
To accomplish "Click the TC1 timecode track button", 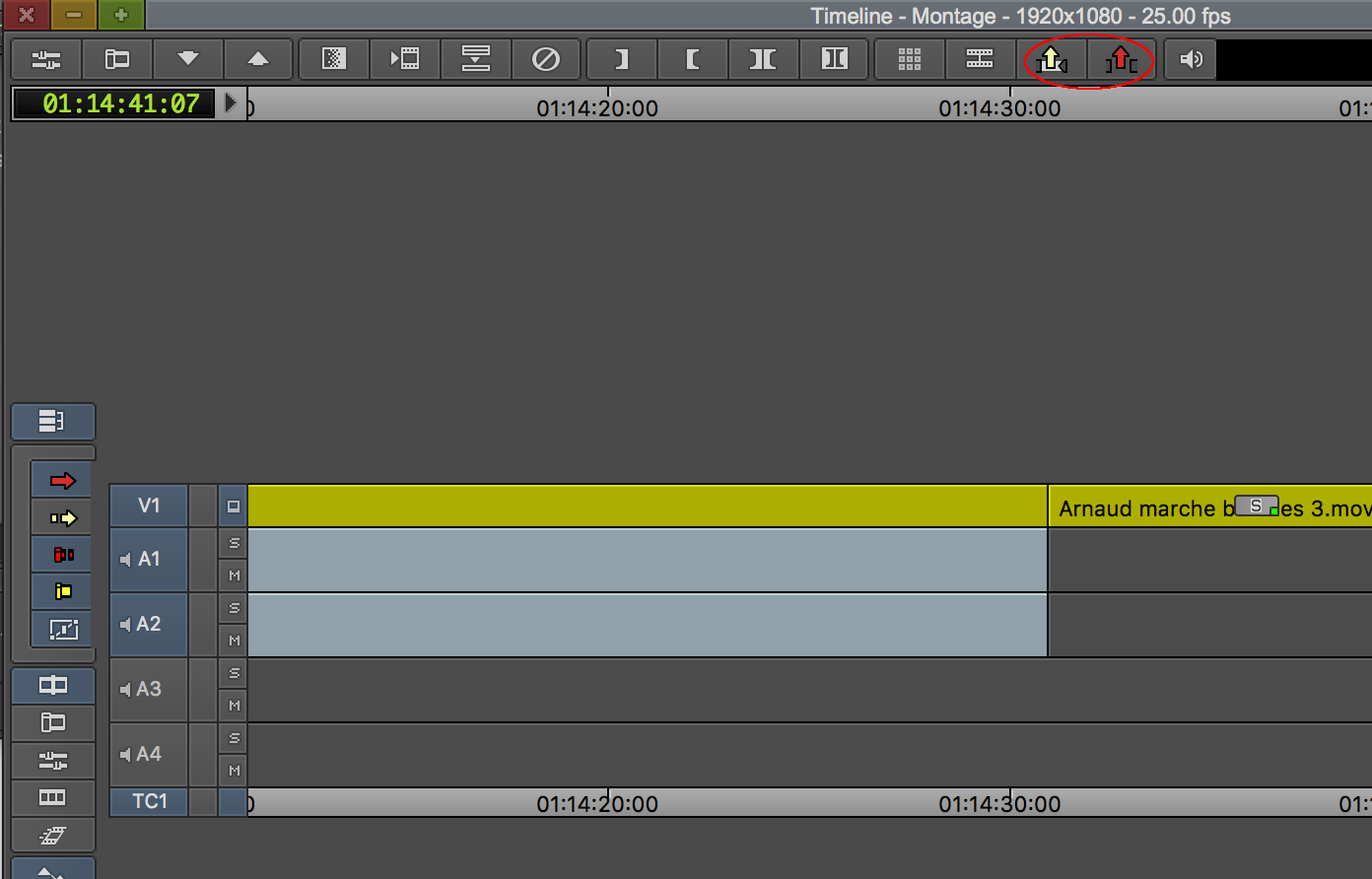I will [150, 801].
